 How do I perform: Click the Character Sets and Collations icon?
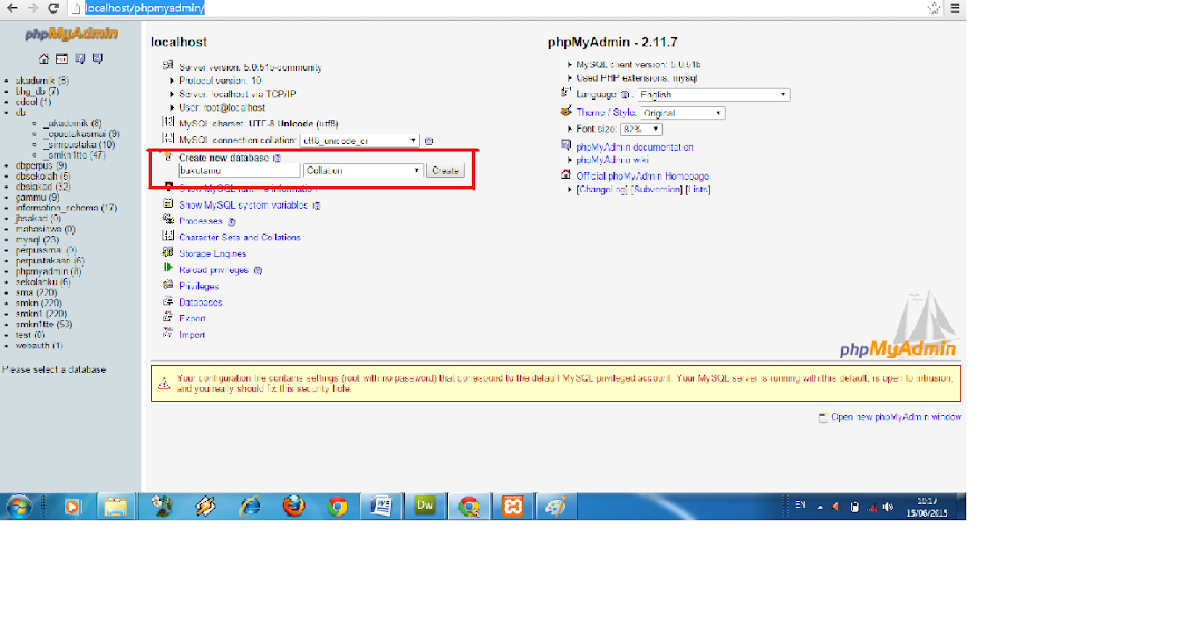coord(168,237)
